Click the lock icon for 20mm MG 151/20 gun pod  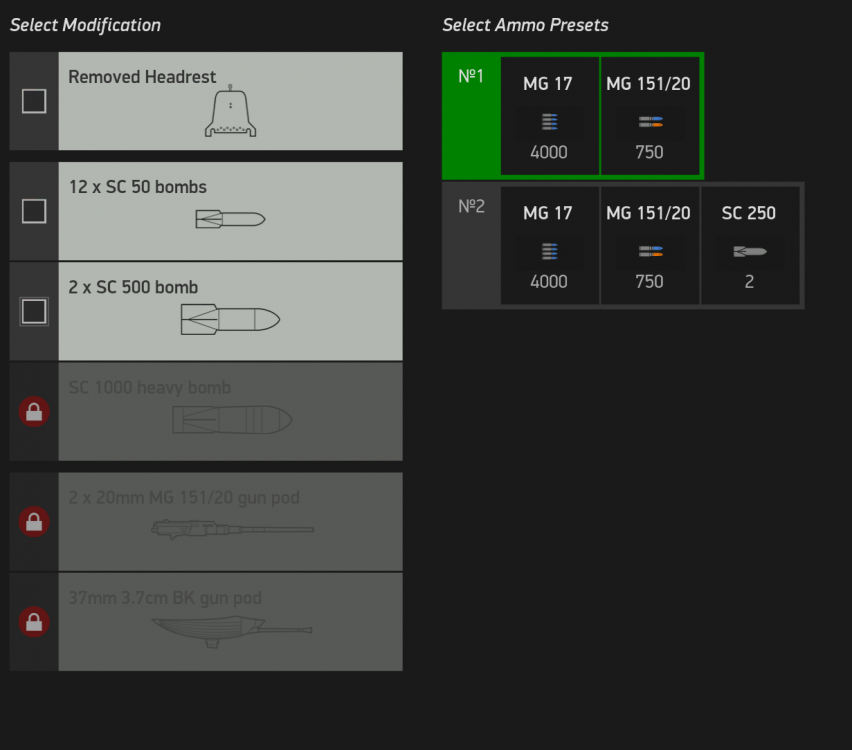point(34,521)
